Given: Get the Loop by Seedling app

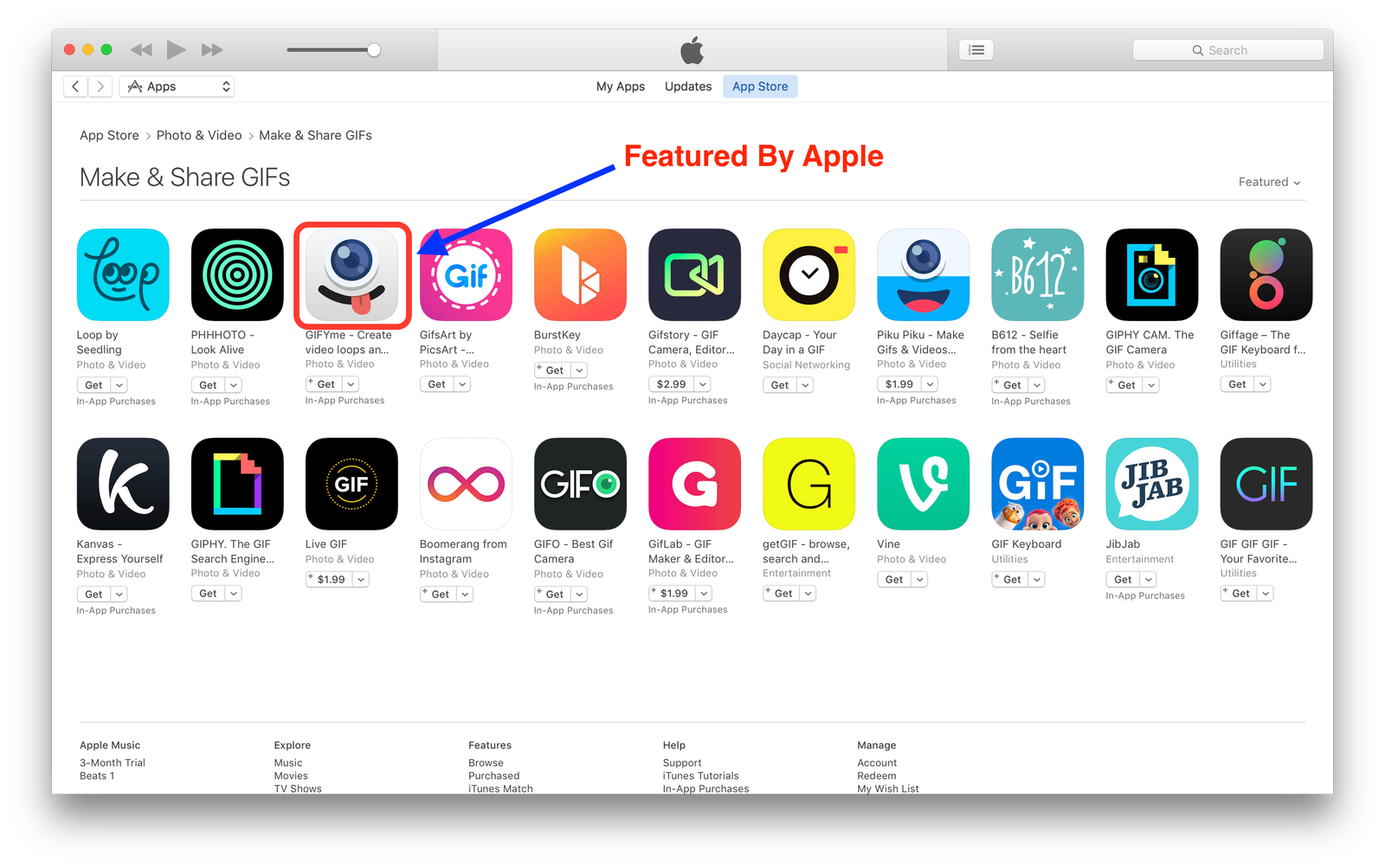Looking at the screenshot, I should [x=93, y=385].
